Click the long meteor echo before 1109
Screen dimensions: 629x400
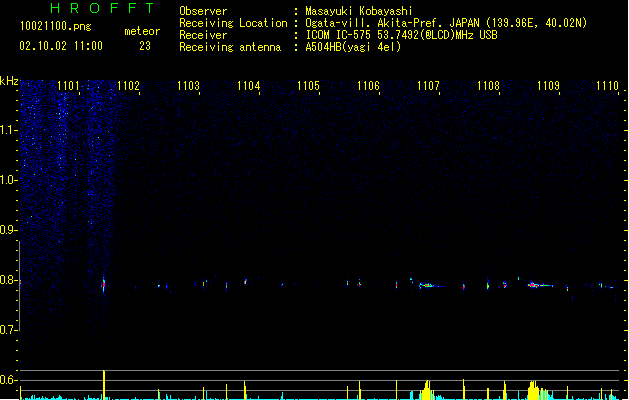540,285
